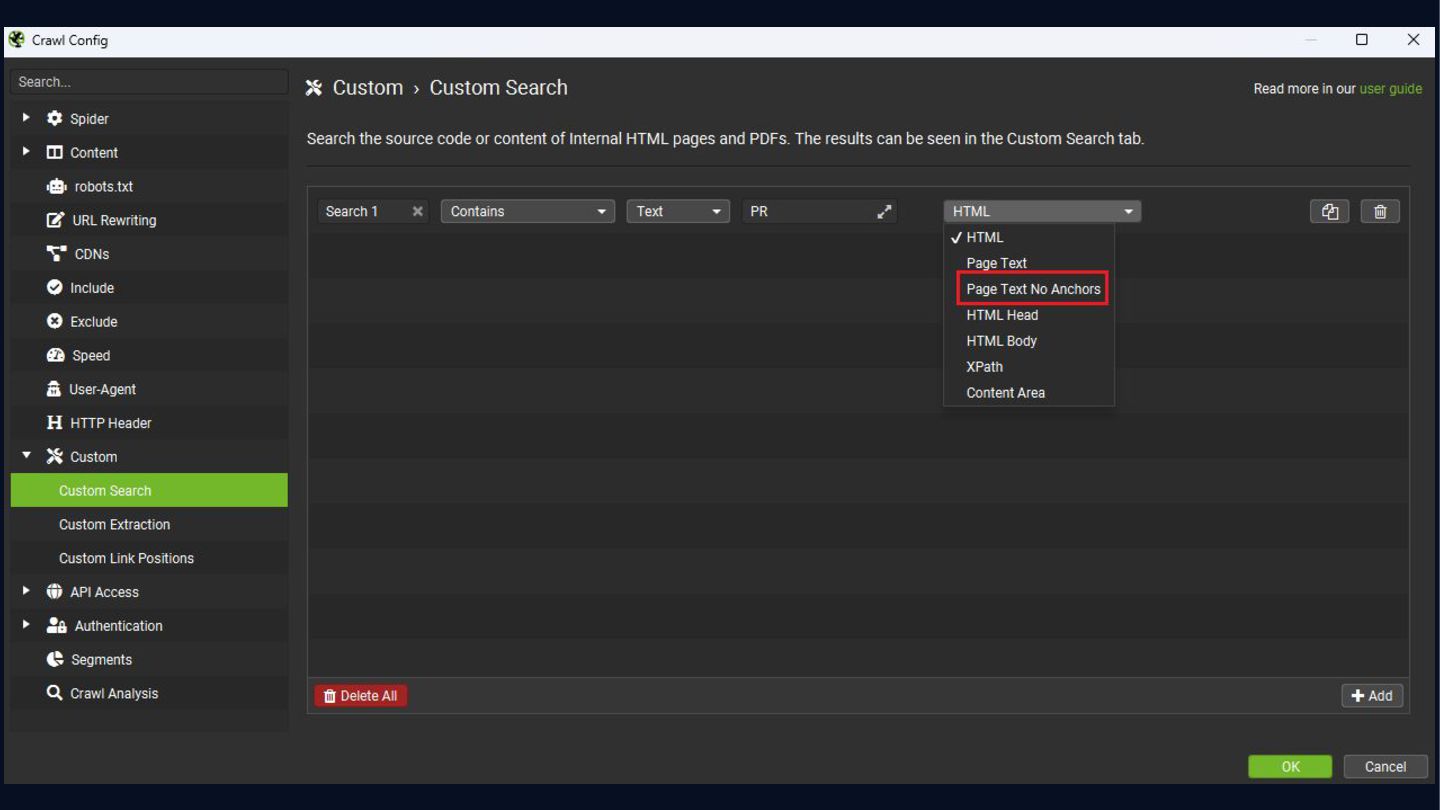Screen dimensions: 1440x810
Task: Open User-Agent settings
Action: 149,389
